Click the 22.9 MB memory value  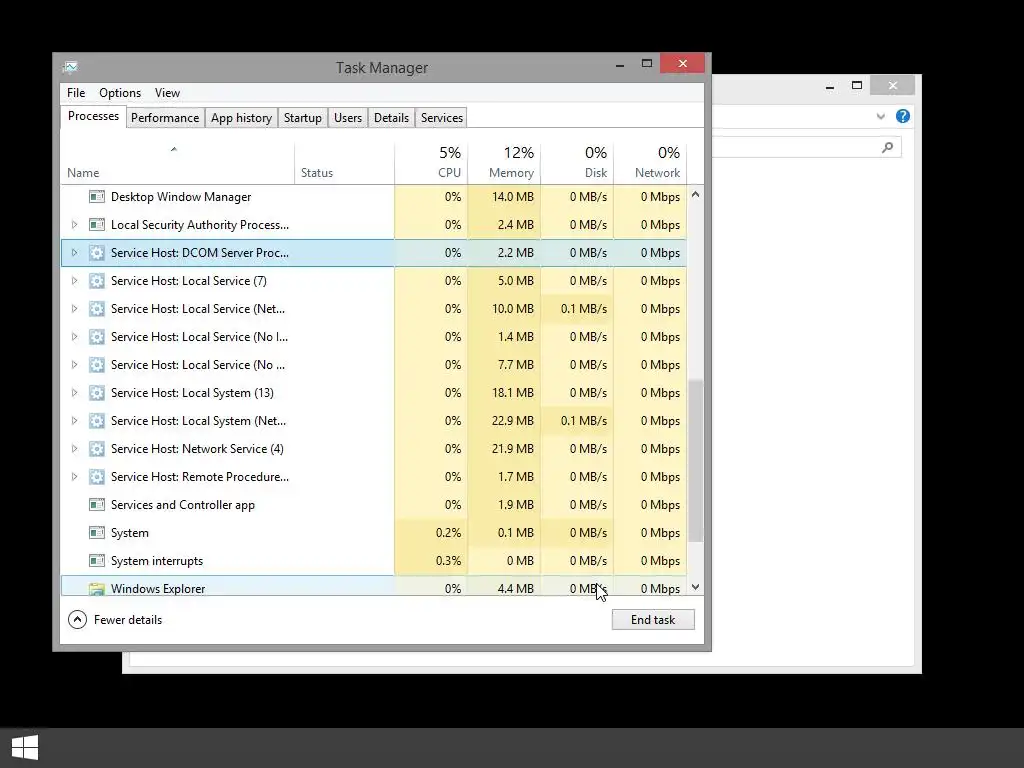[x=513, y=421]
